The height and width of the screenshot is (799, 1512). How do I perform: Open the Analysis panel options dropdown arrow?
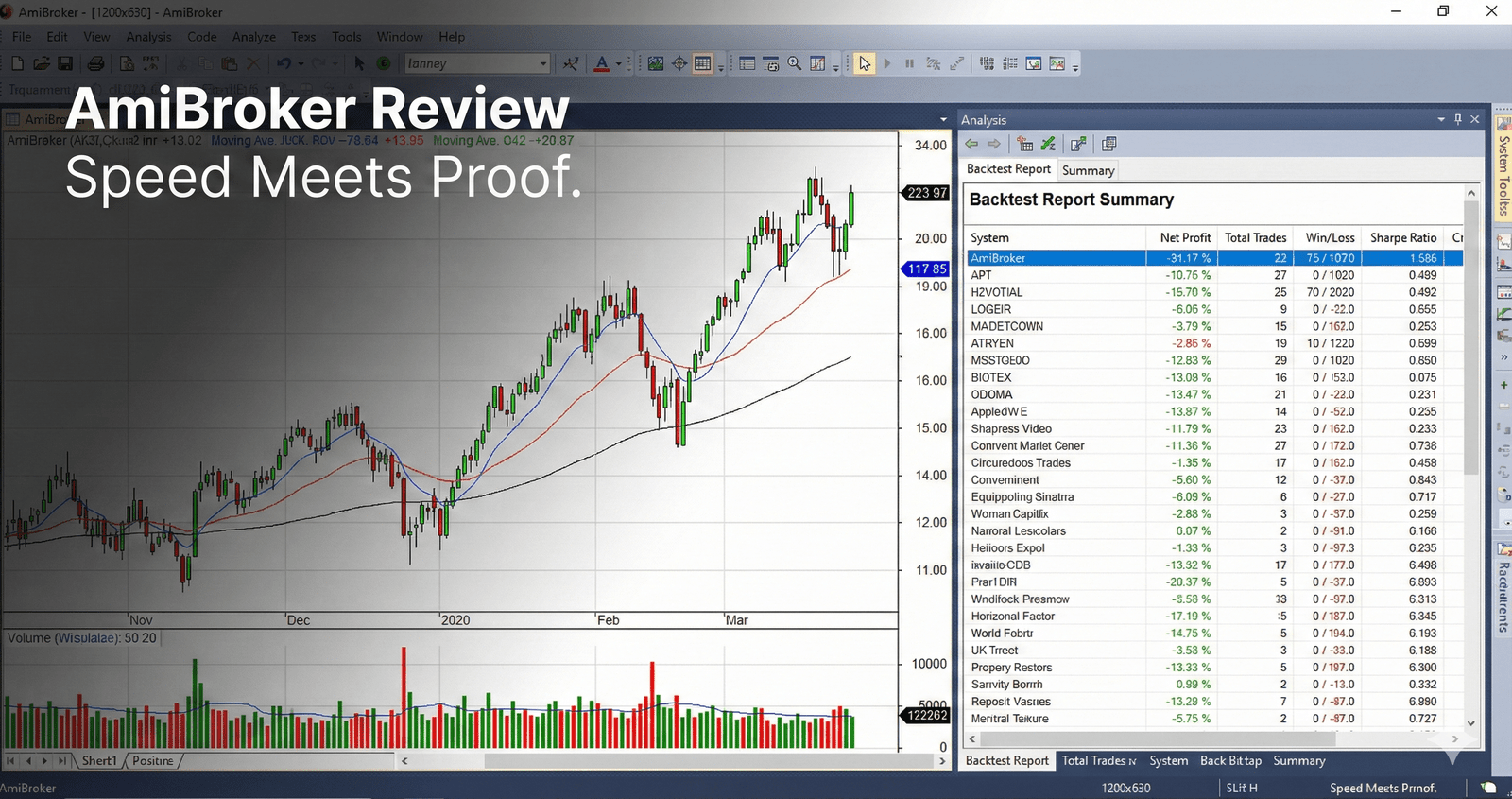(1441, 119)
